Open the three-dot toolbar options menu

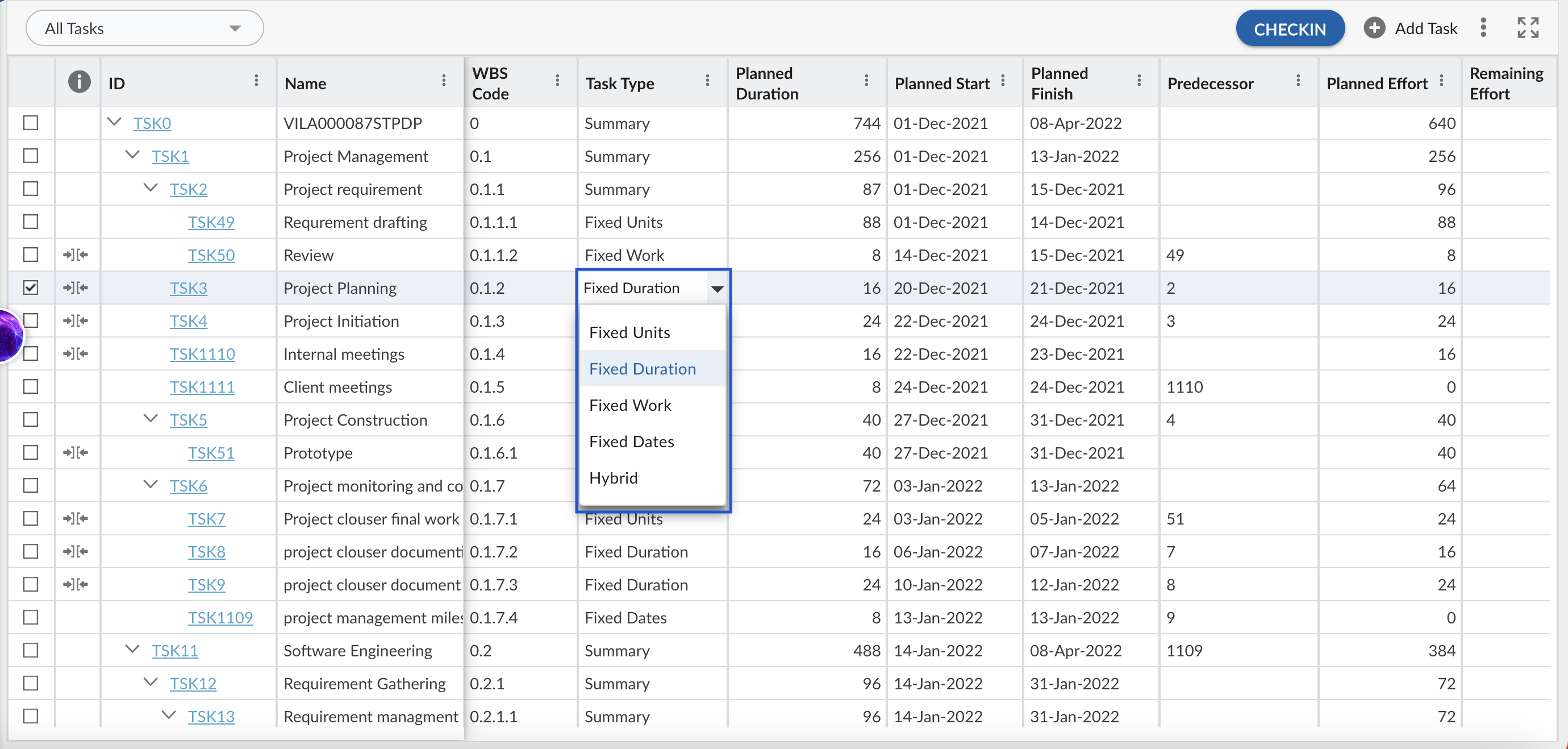[1483, 28]
